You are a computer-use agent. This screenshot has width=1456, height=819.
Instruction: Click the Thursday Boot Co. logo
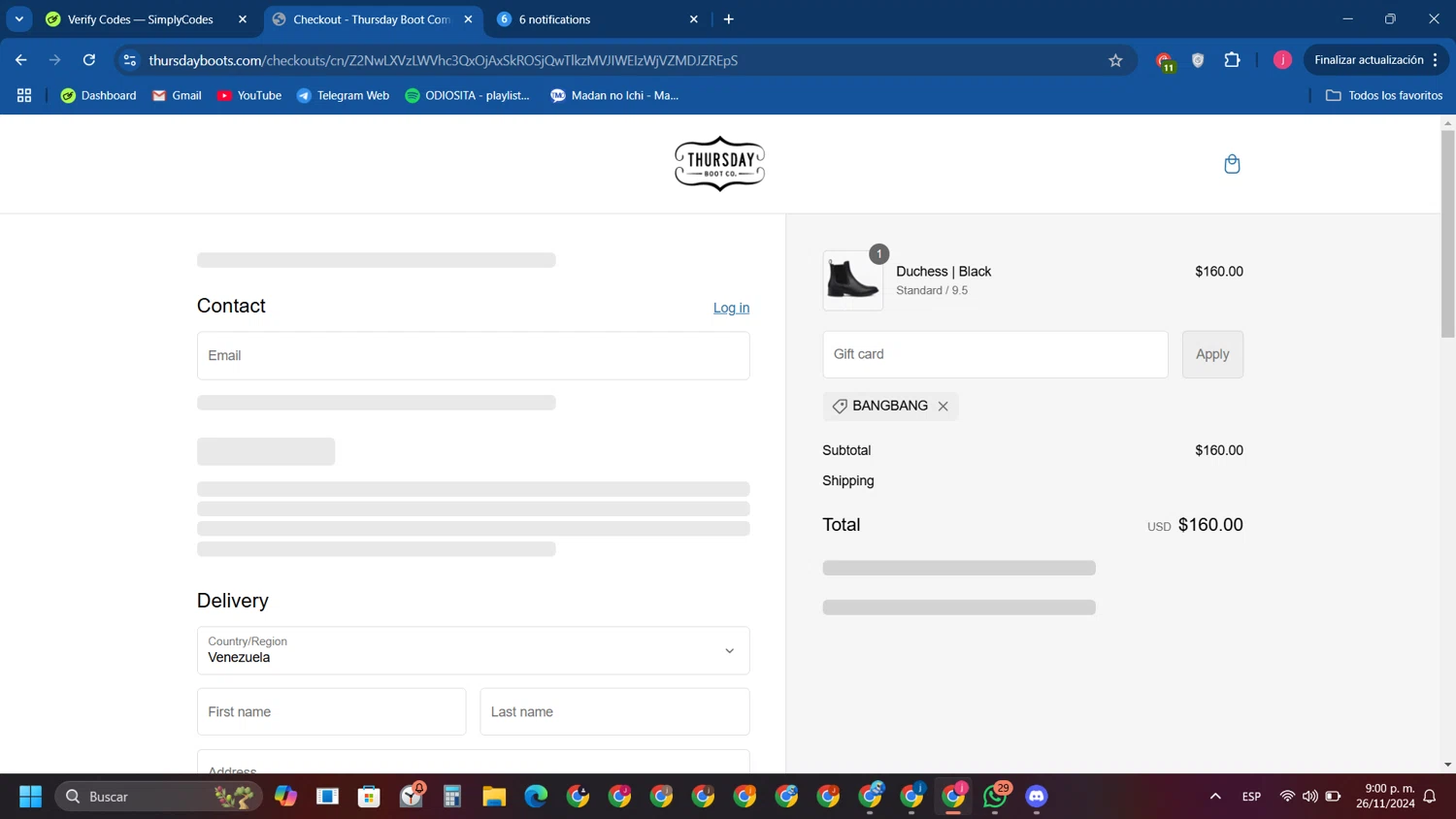pos(719,164)
